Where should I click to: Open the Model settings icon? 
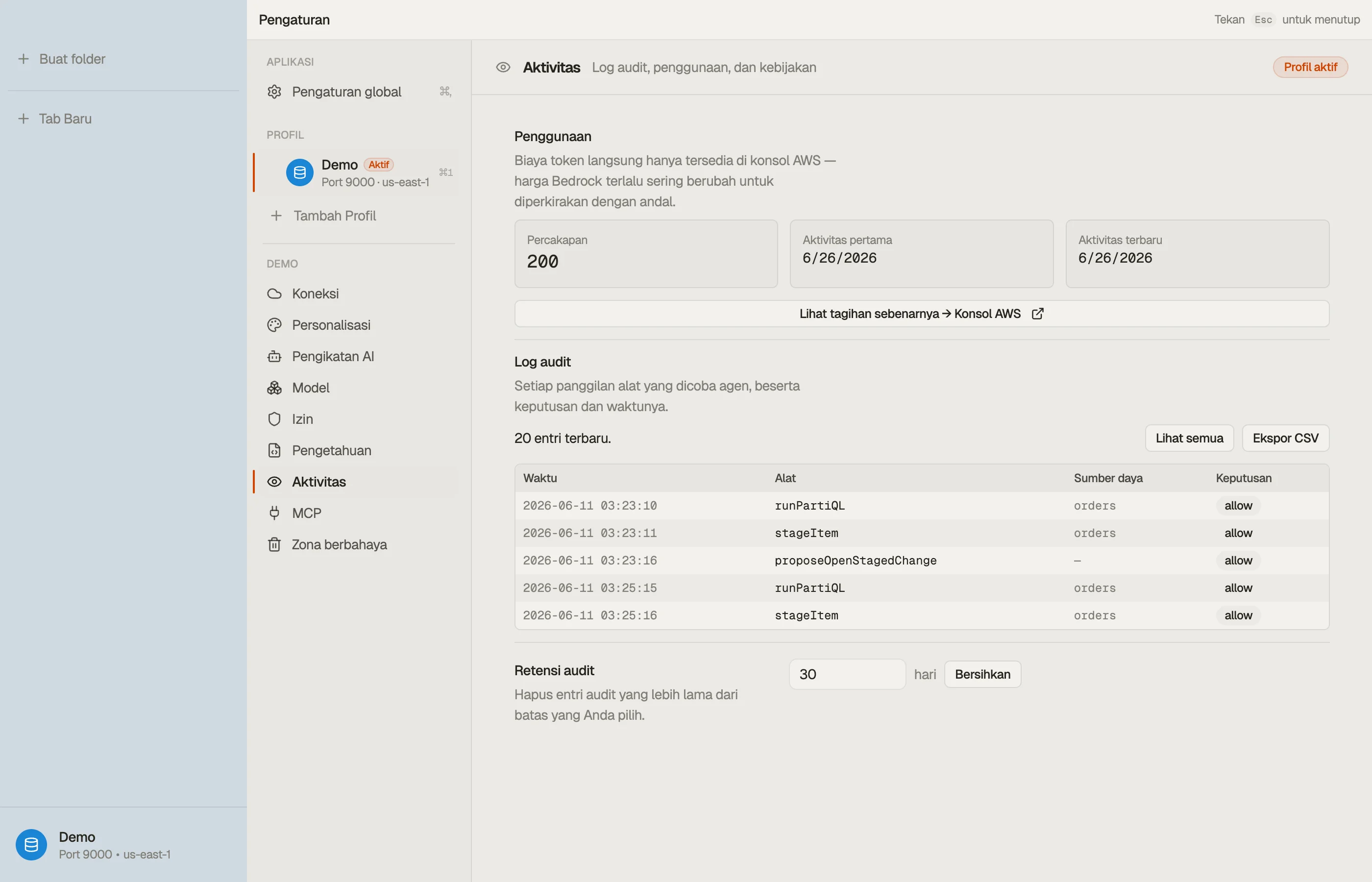tap(274, 388)
